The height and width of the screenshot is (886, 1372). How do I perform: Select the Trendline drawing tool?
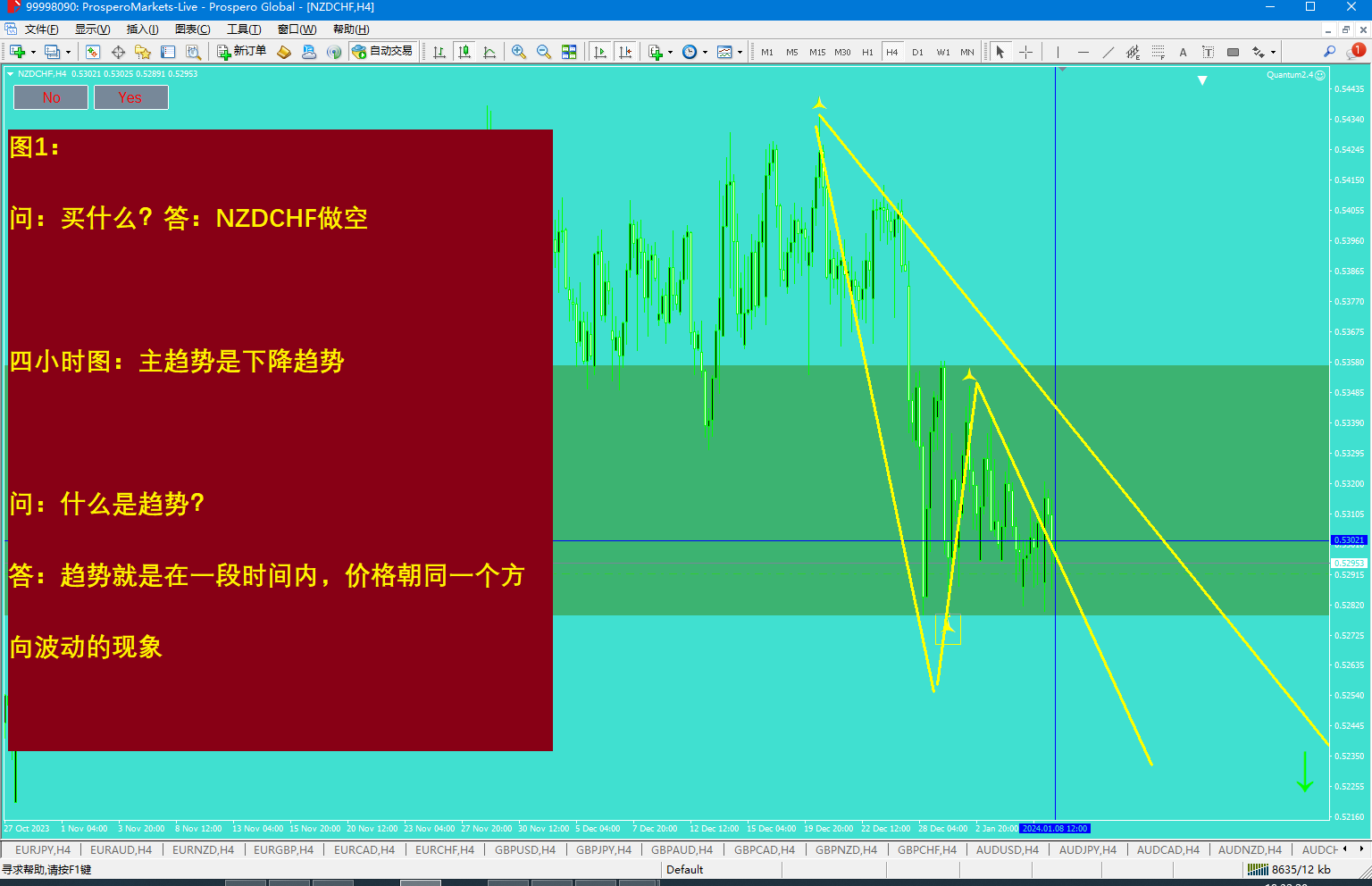[1109, 52]
